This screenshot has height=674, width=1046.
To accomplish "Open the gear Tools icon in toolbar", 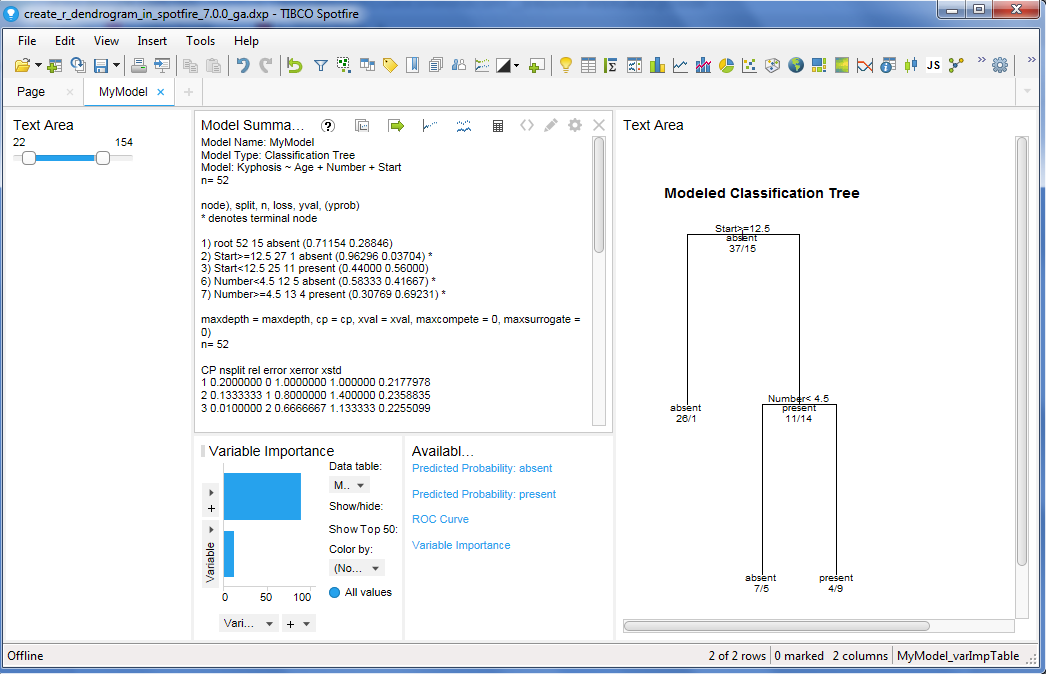I will [1000, 65].
